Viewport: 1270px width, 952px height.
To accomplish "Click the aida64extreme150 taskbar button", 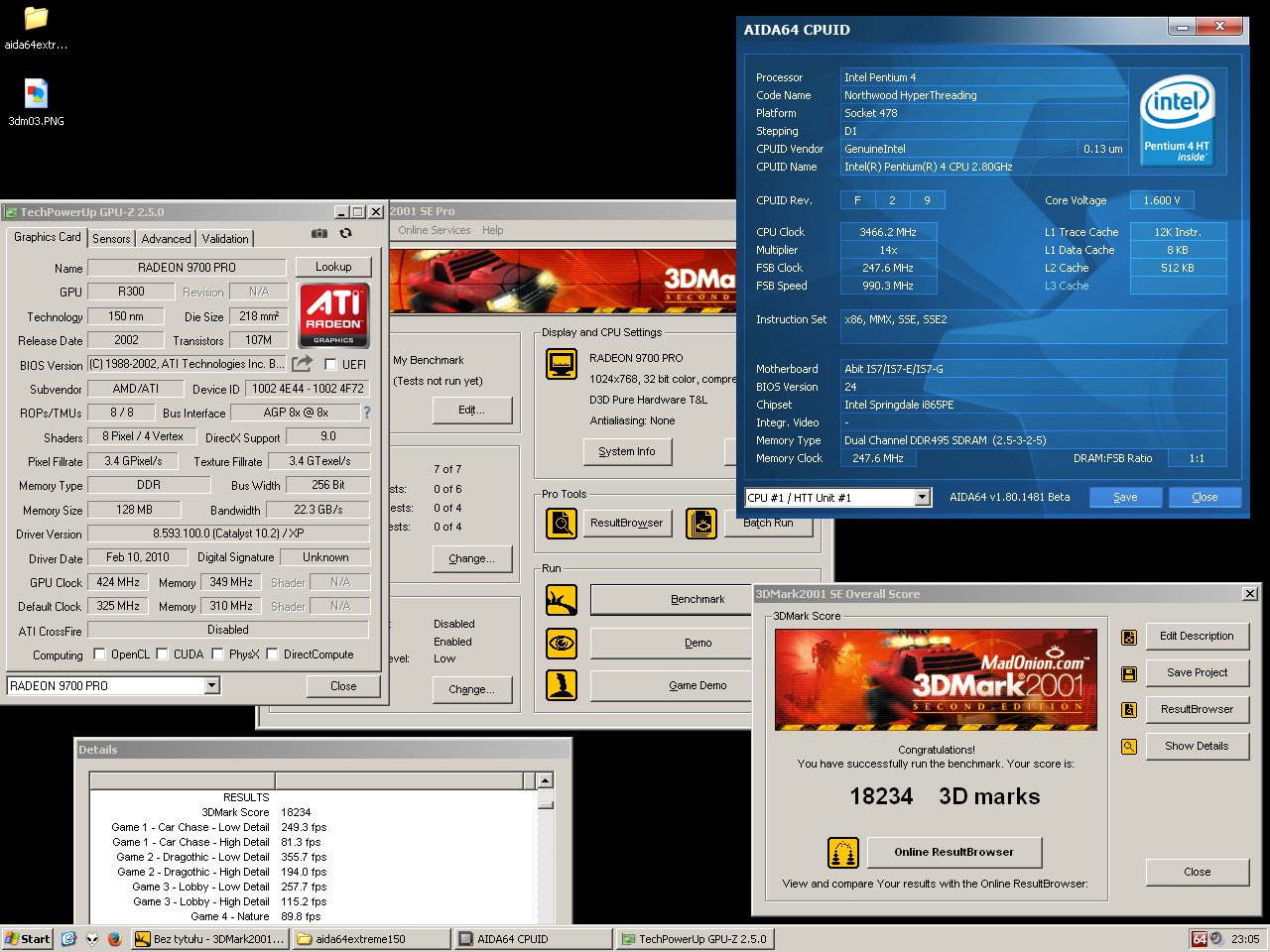I will [371, 939].
